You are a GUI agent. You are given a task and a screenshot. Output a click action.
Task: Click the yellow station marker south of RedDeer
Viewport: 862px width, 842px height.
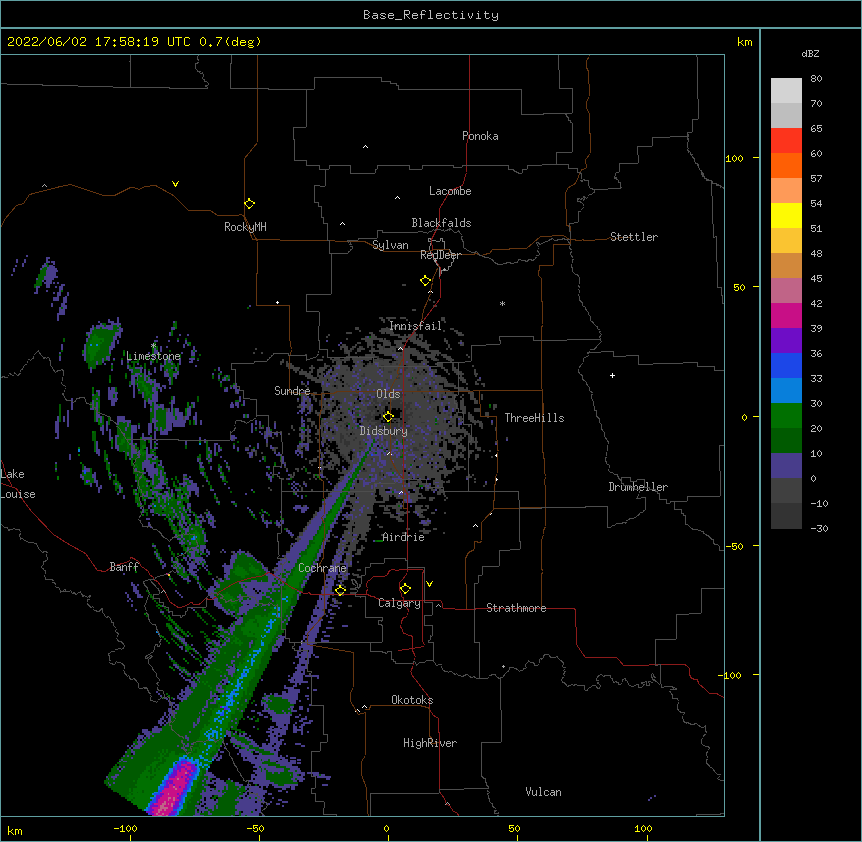[425, 281]
